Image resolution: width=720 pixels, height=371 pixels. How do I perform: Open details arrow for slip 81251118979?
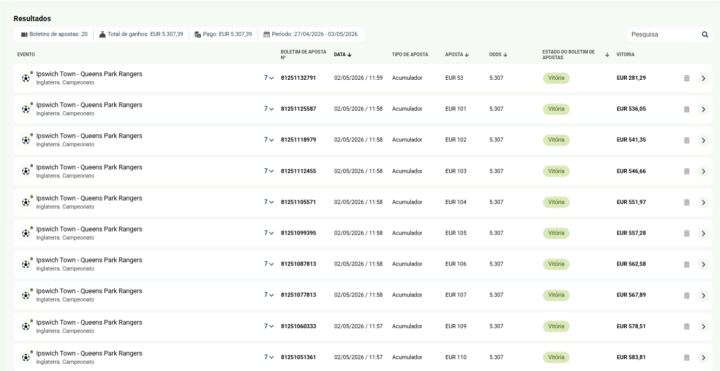(703, 141)
